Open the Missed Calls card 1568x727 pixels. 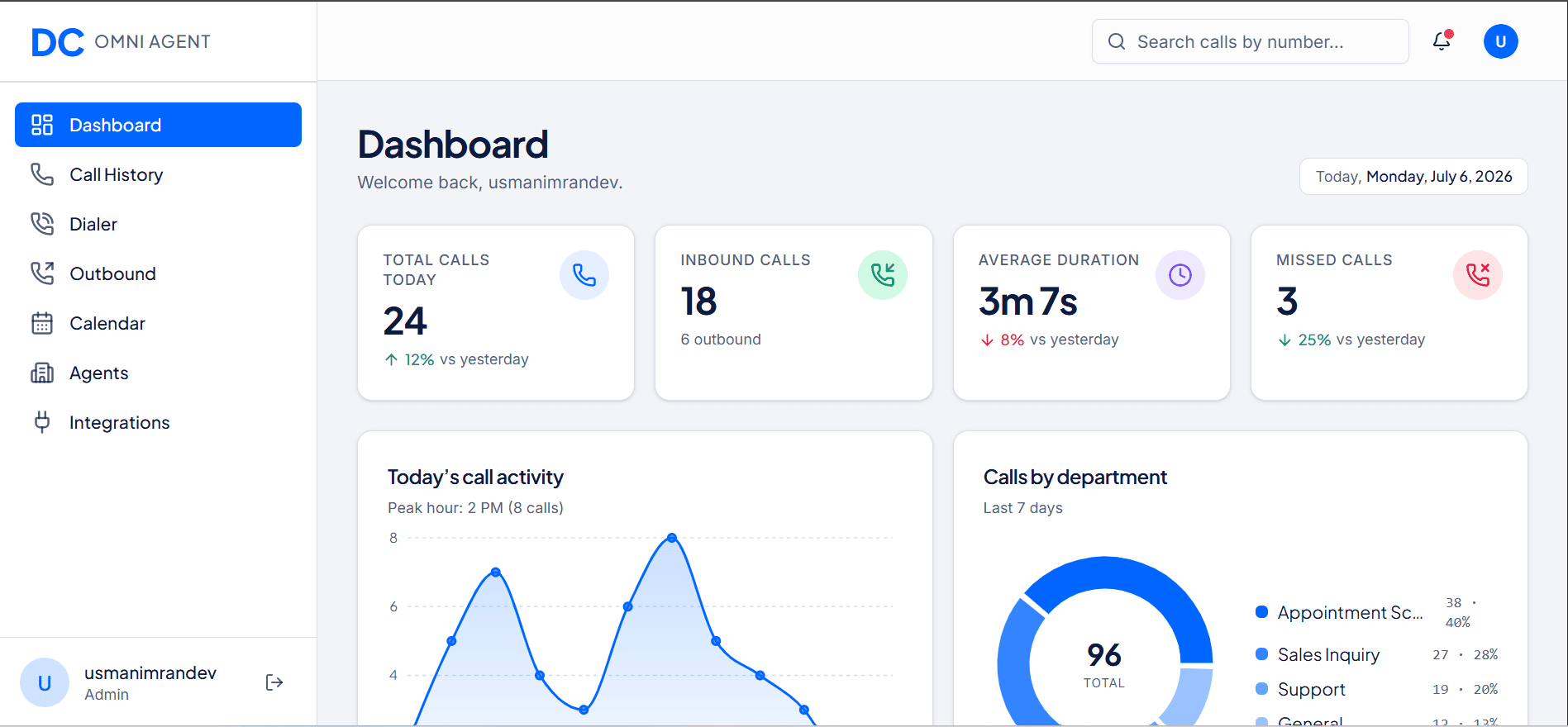click(x=1389, y=313)
